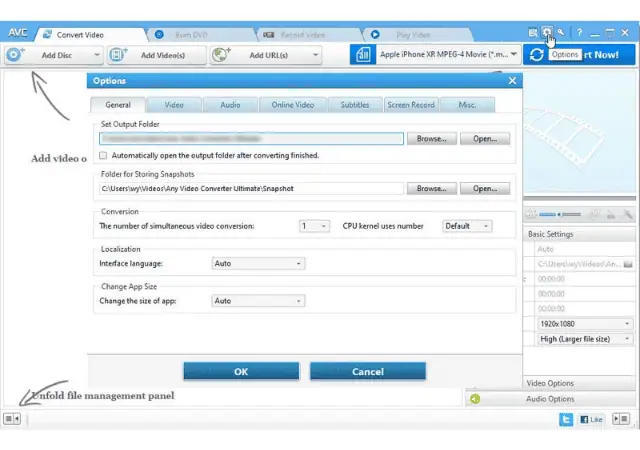Click the snapshot icon under preview
The height and width of the screenshot is (450, 640).
click(595, 214)
